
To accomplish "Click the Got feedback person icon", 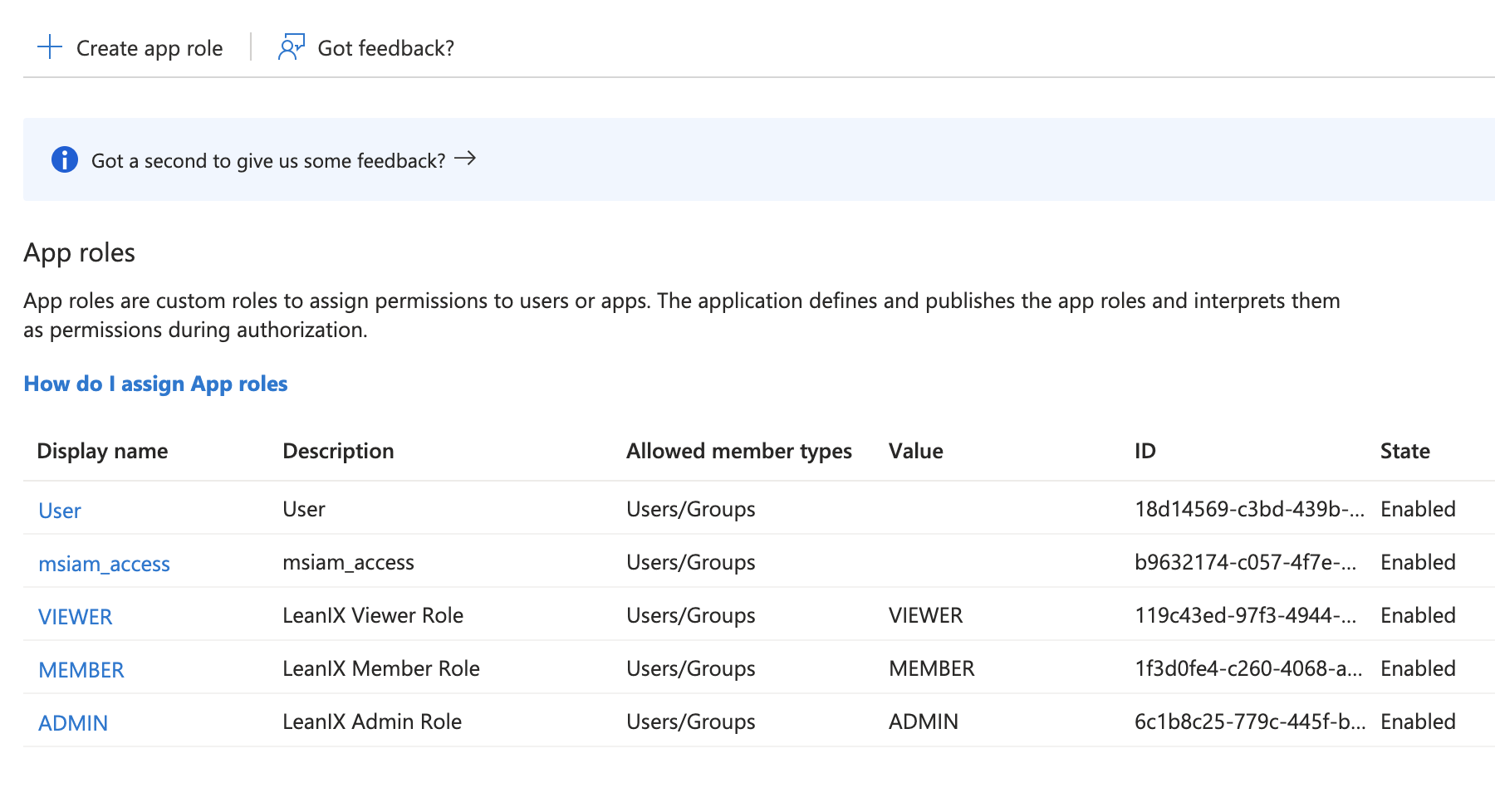I will 291,47.
